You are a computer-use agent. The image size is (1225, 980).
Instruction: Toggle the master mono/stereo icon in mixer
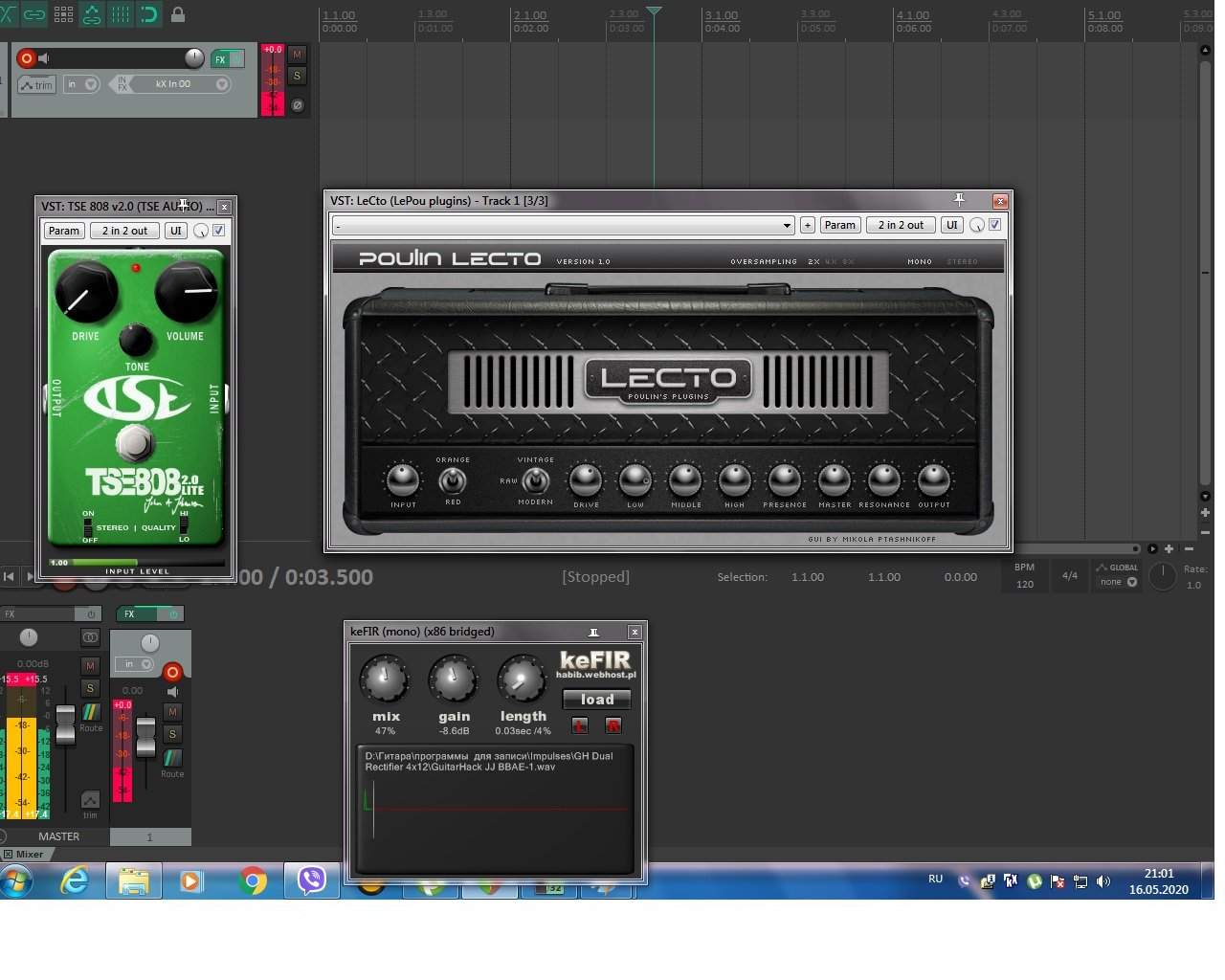coord(90,637)
